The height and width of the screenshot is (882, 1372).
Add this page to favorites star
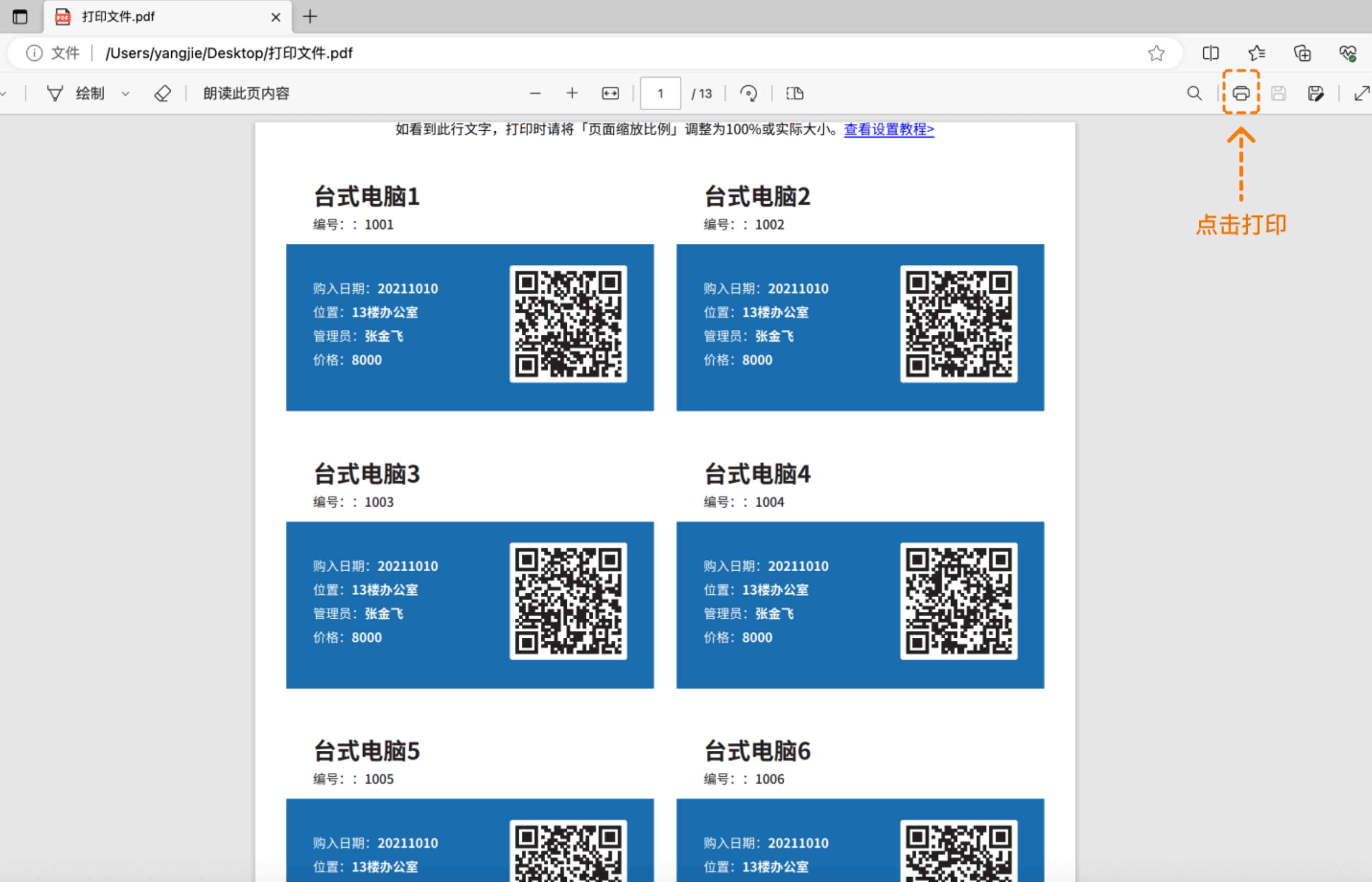click(1156, 53)
